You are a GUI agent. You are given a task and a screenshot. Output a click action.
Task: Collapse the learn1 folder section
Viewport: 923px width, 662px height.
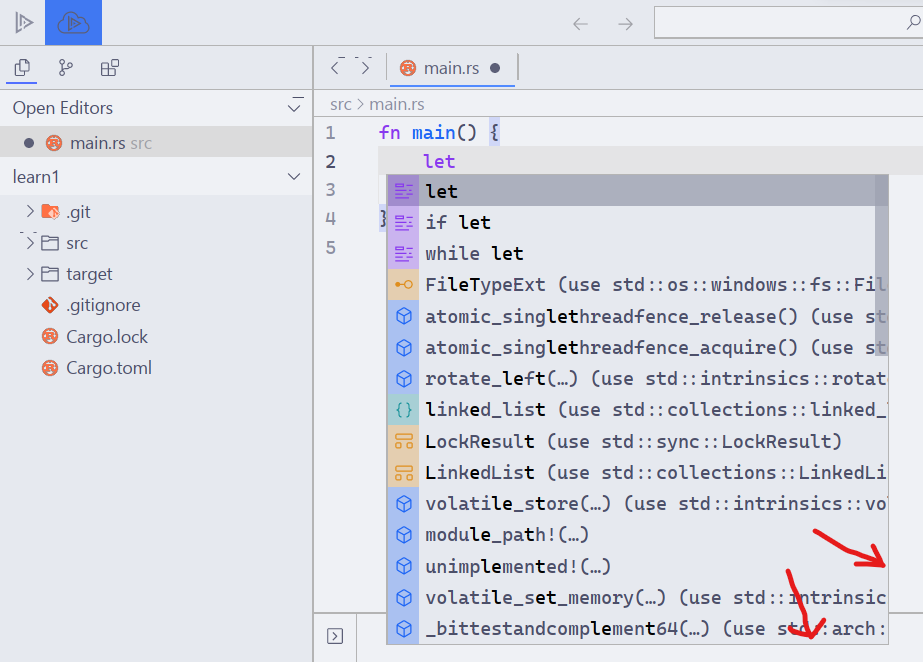click(x=294, y=176)
